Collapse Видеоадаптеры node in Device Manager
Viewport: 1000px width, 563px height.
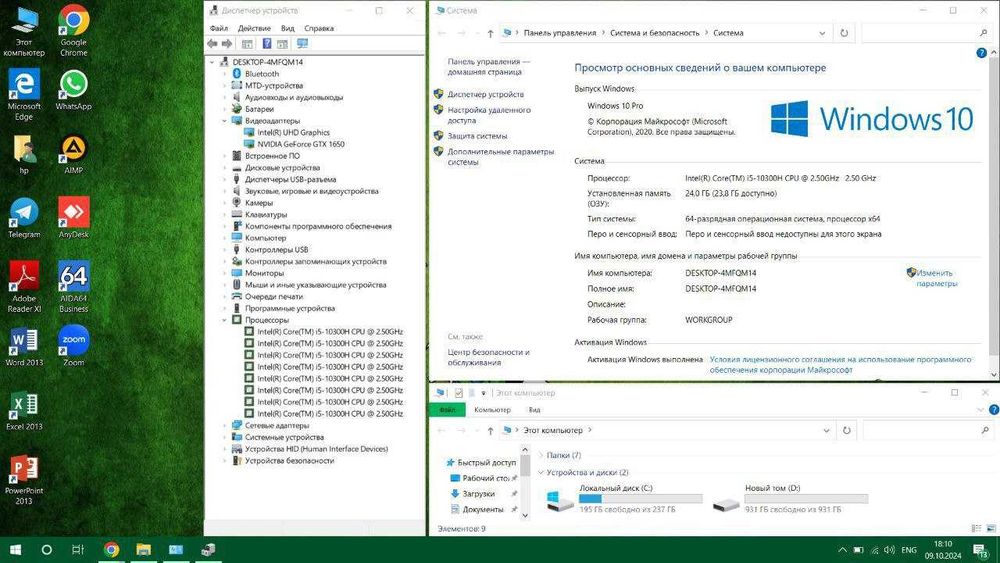click(x=224, y=121)
